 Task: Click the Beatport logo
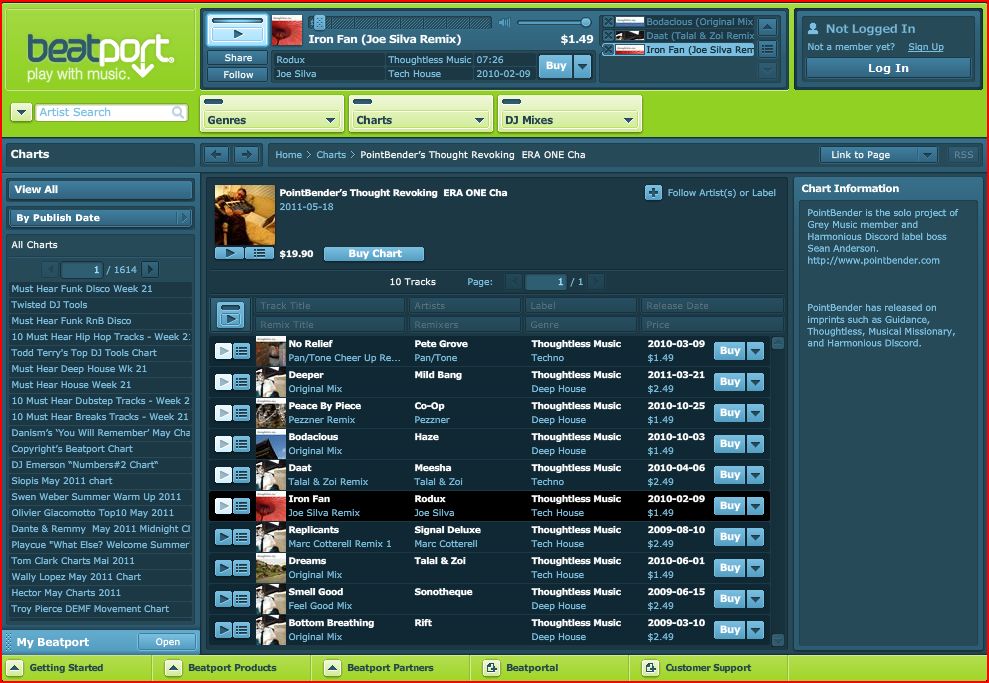pyautogui.click(x=100, y=57)
